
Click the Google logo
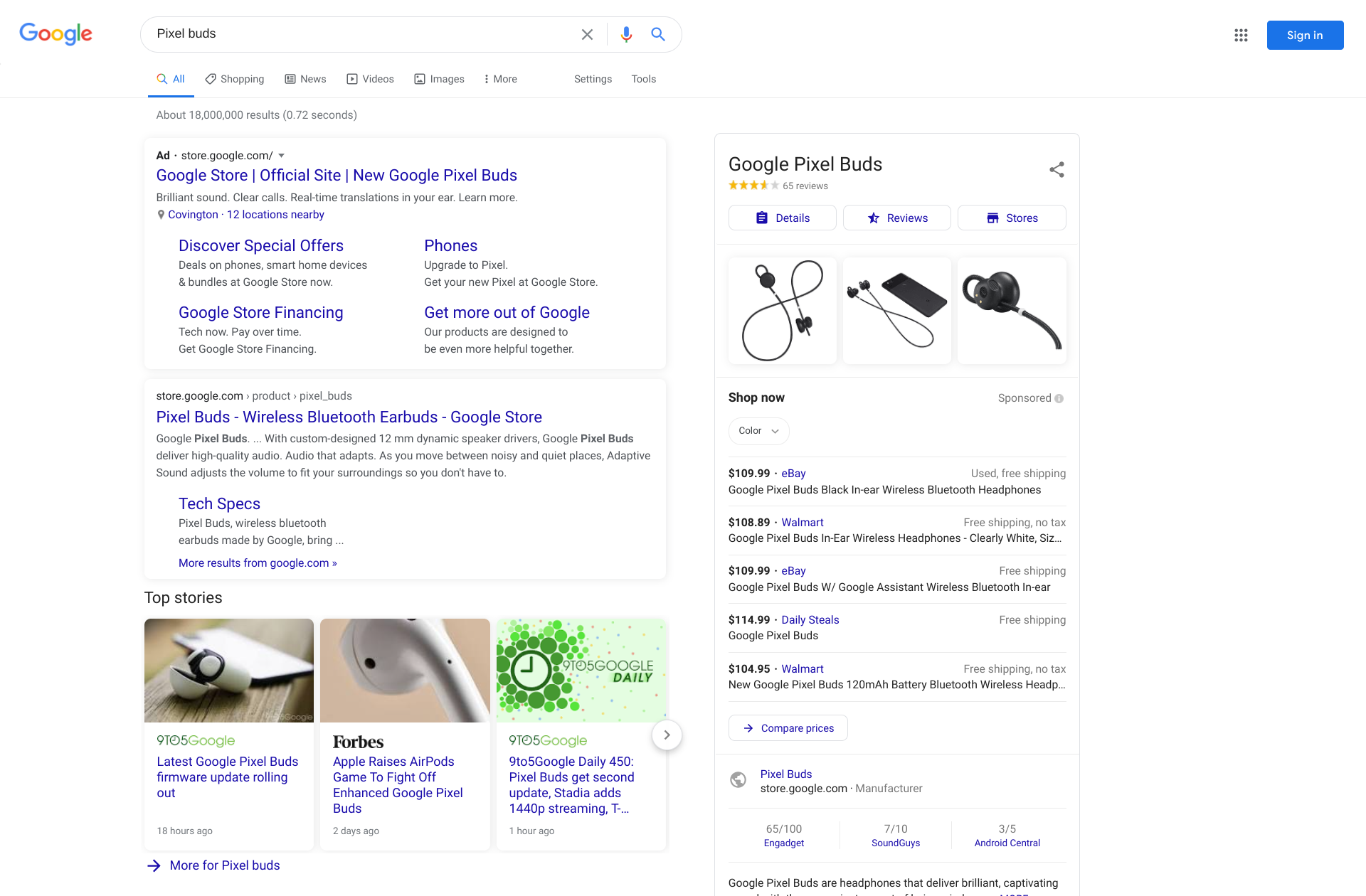[x=56, y=33]
